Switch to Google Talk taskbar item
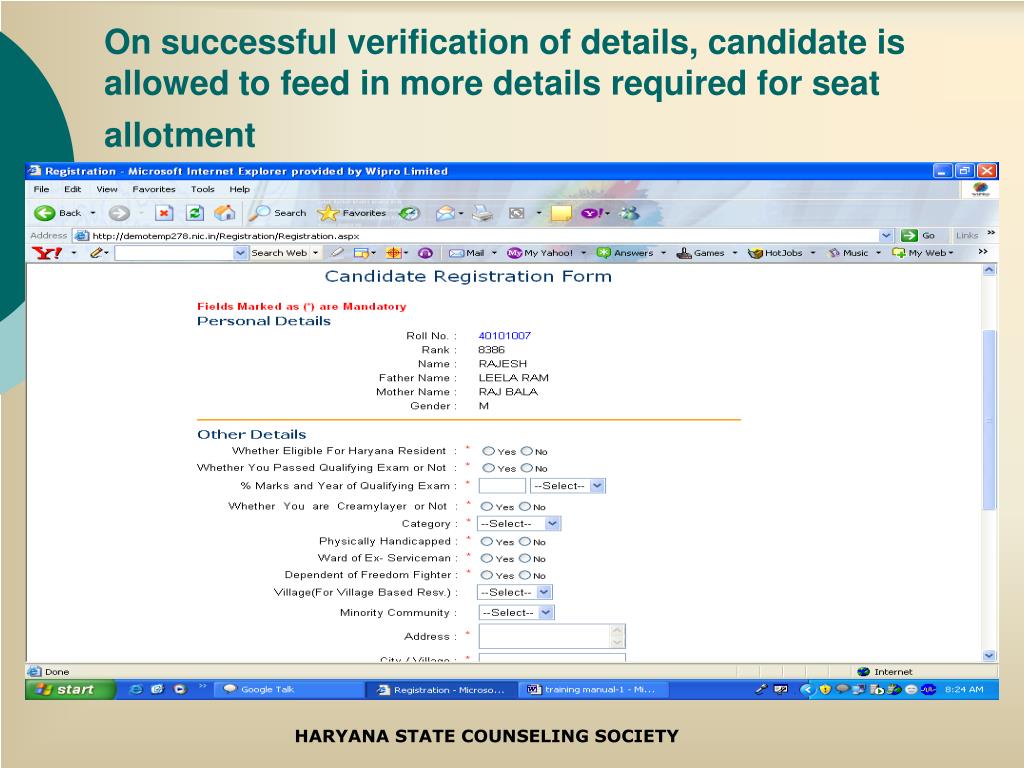Screen dimensions: 1024x768 pyautogui.click(x=289, y=690)
